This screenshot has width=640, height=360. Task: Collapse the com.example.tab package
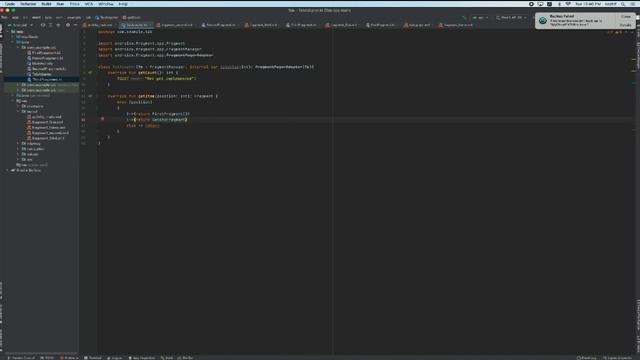point(18,47)
